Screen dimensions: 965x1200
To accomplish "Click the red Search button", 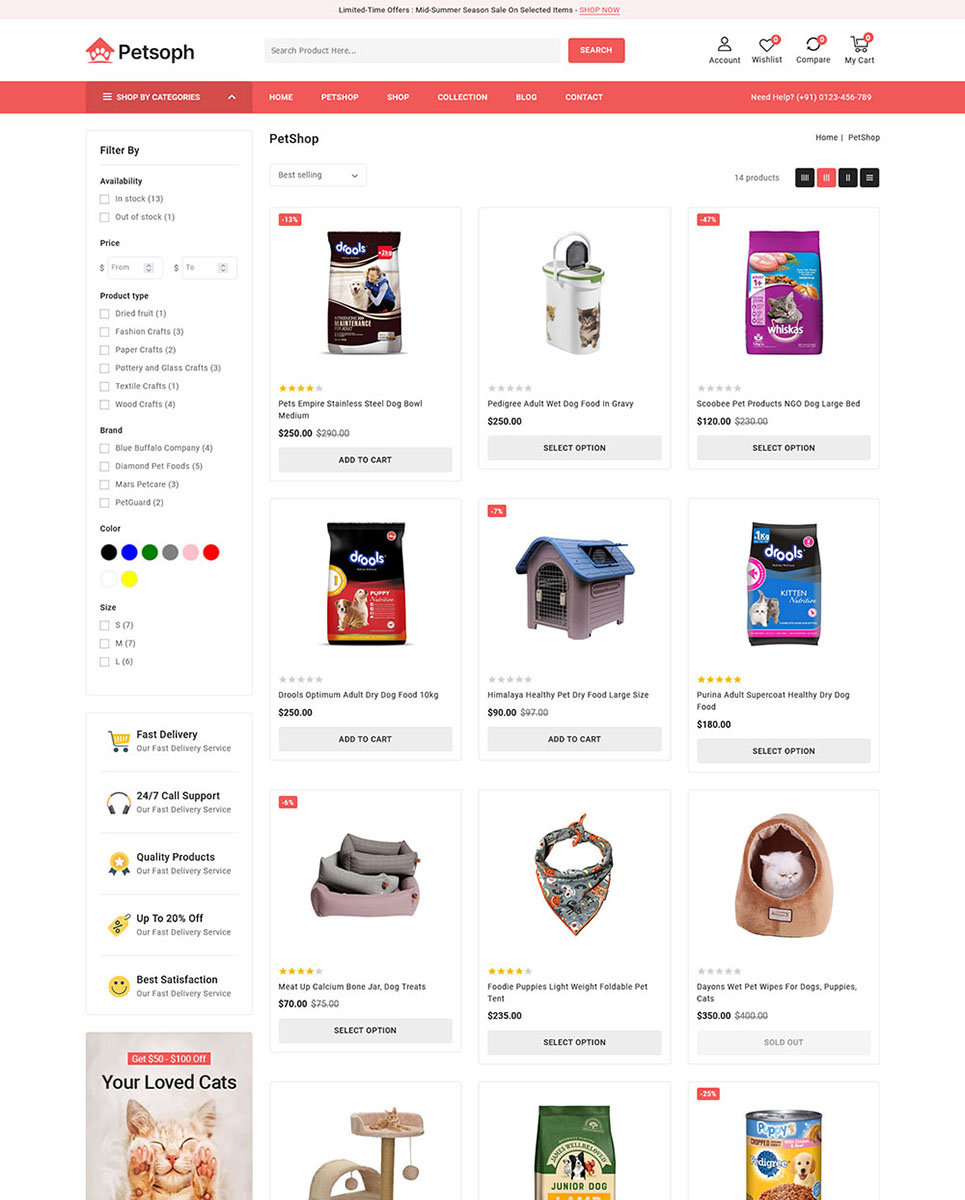I will (x=596, y=50).
